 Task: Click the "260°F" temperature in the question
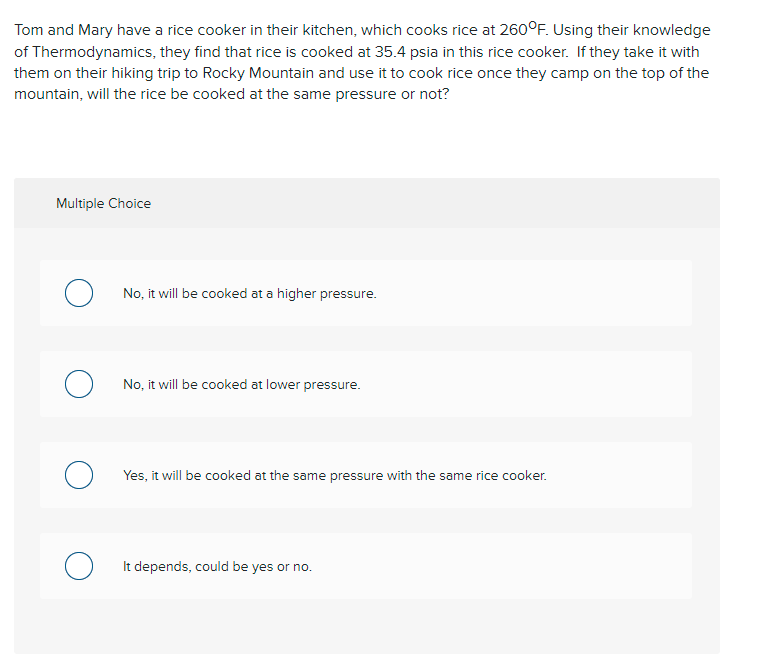tap(523, 29)
